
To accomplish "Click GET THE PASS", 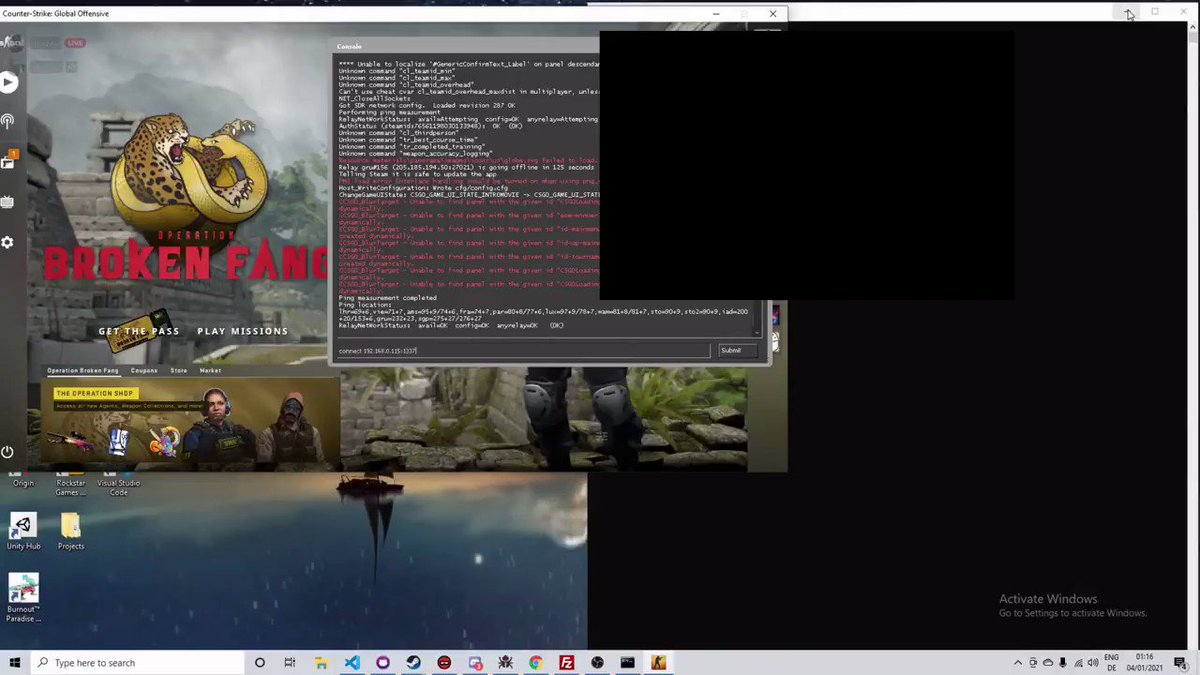I will pyautogui.click(x=138, y=331).
